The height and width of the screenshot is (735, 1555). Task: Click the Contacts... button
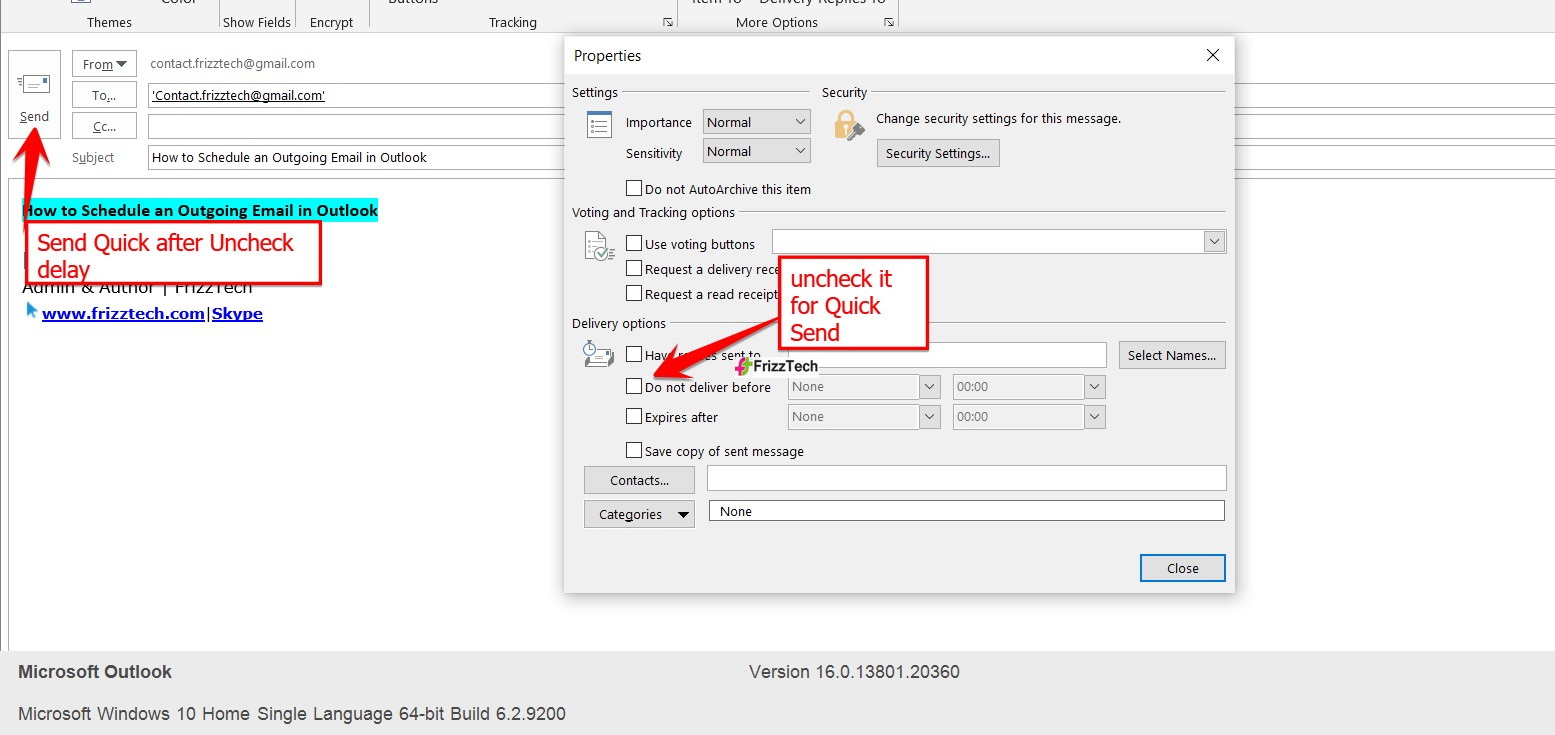[639, 480]
